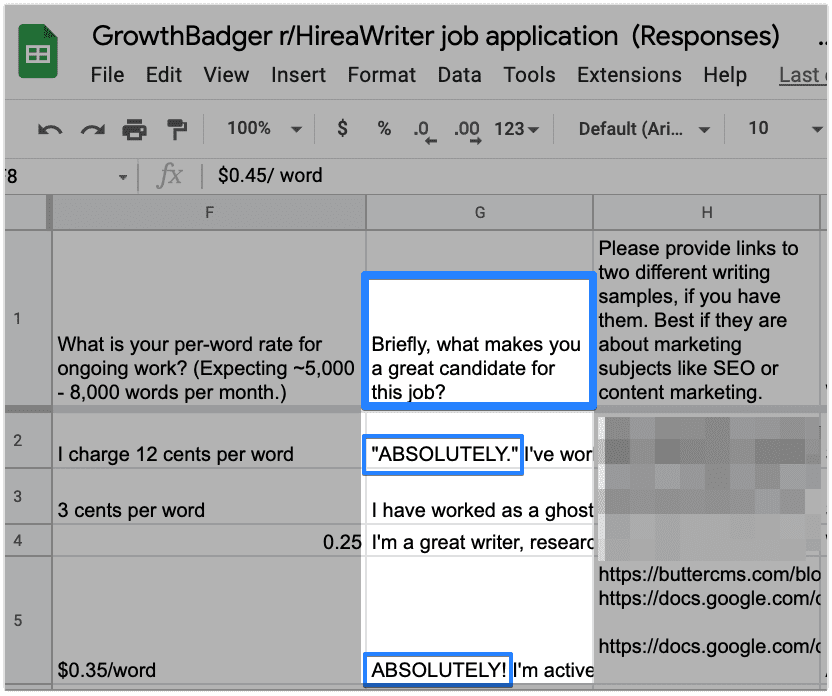
Task: Click the formula bar containing $0.45/ word
Action: coord(500,176)
